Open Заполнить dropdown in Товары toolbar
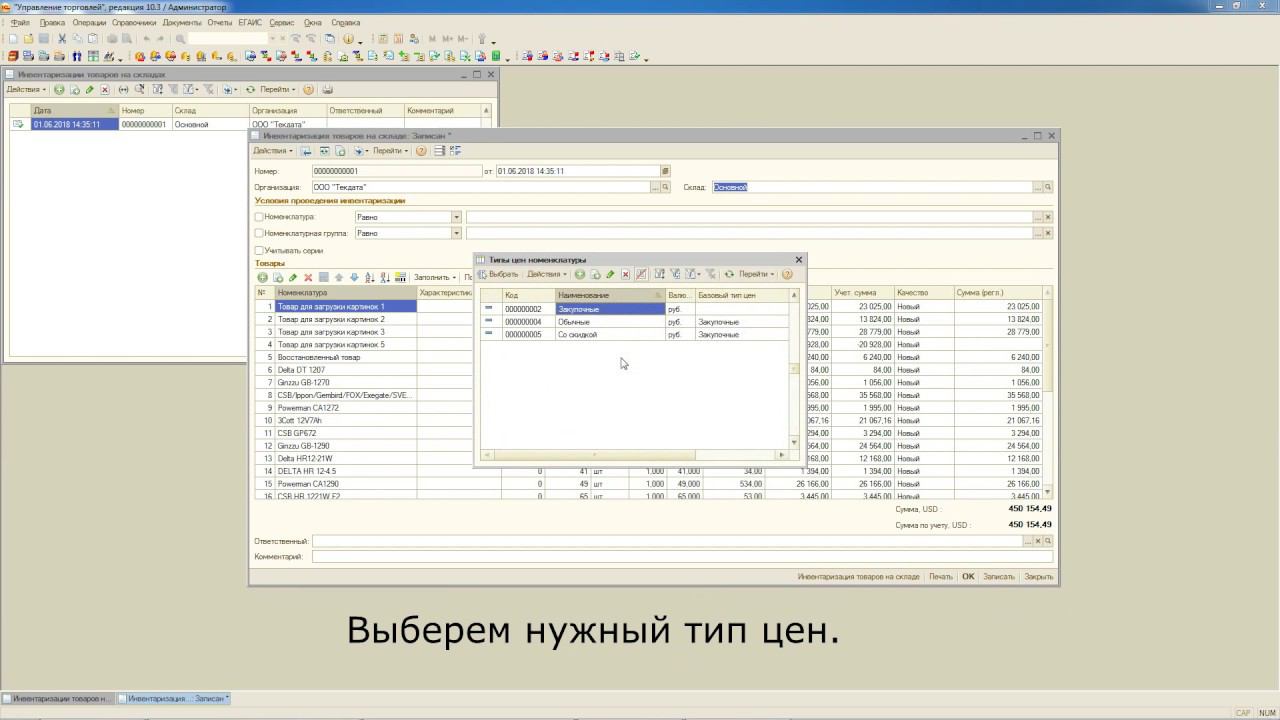 click(x=435, y=277)
